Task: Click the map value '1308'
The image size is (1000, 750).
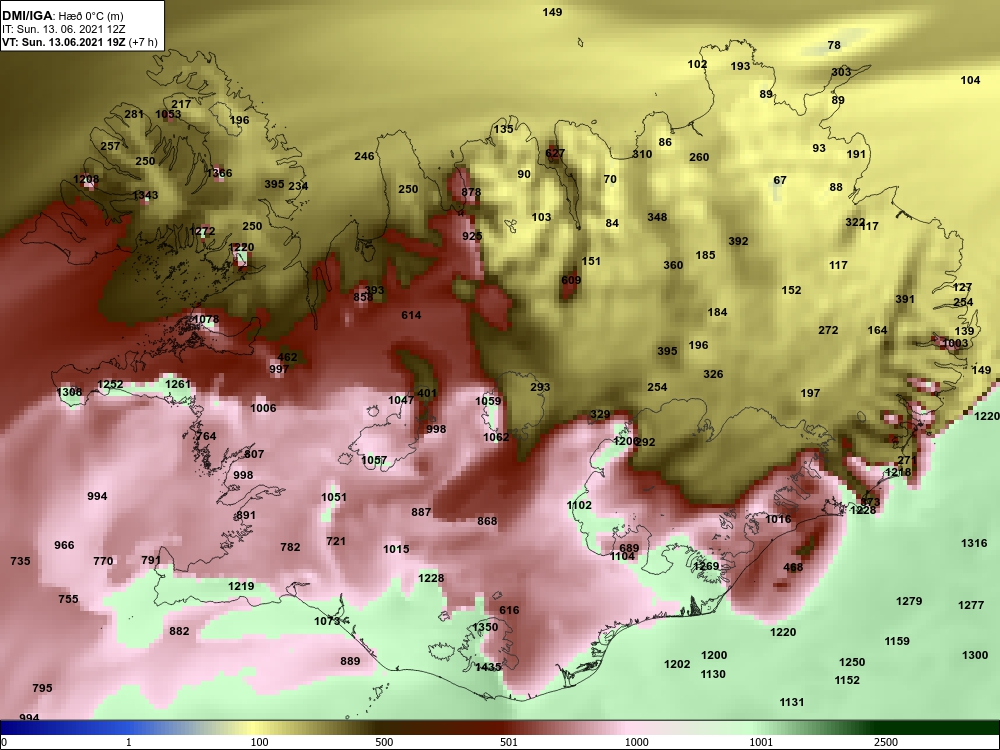Action: [70, 392]
